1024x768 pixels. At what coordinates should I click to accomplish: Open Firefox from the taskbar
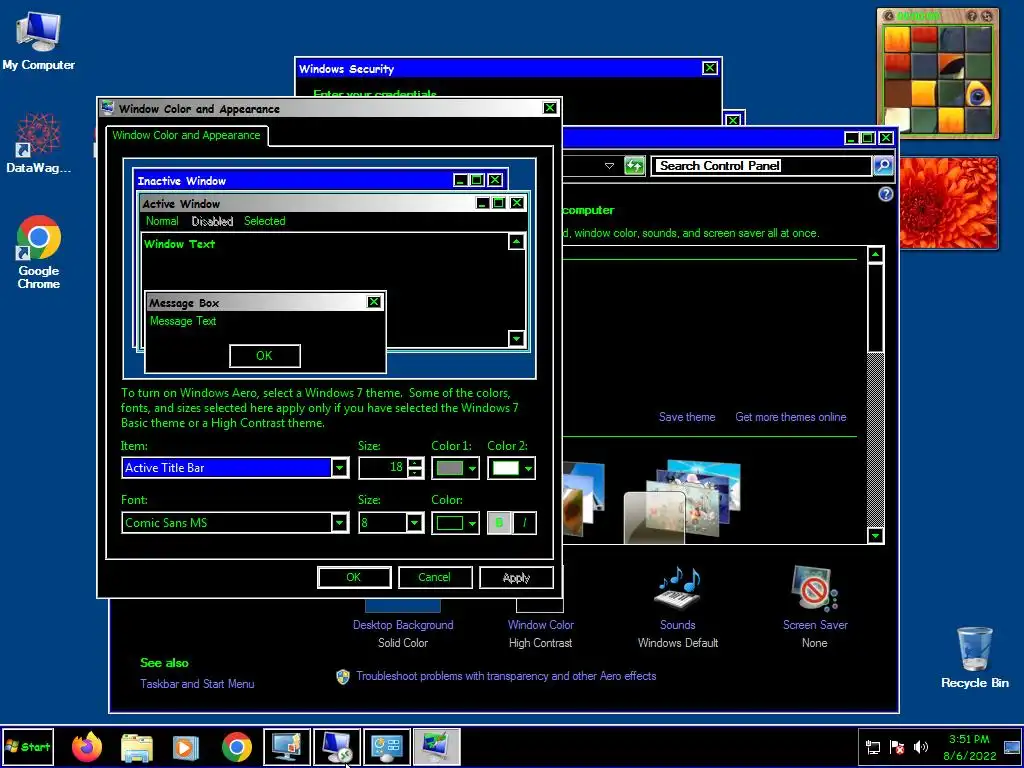click(87, 747)
